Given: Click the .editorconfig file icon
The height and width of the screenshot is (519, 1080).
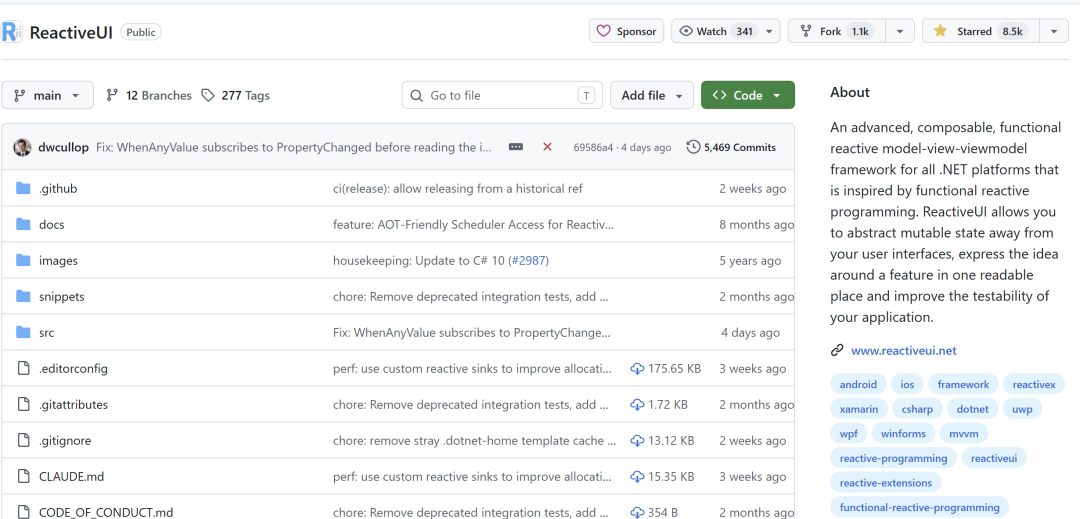Looking at the screenshot, I should pos(24,369).
